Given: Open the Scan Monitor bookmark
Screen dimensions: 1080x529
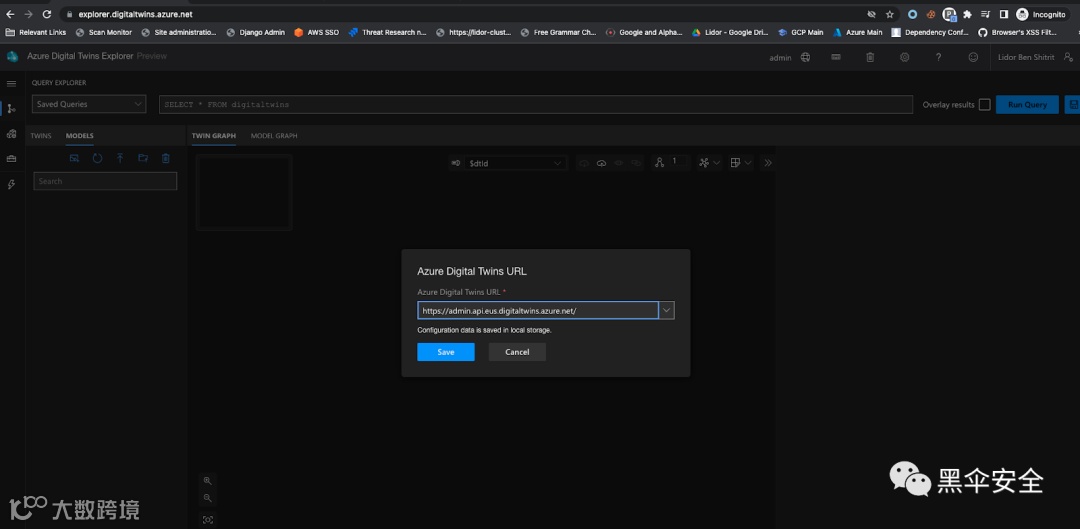Looking at the screenshot, I should [103, 32].
